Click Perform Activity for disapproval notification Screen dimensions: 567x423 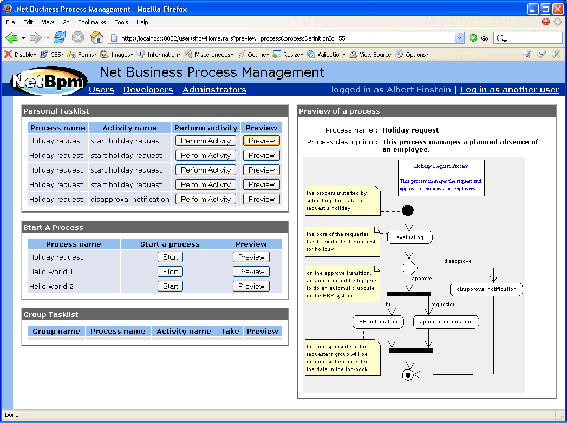pos(206,199)
